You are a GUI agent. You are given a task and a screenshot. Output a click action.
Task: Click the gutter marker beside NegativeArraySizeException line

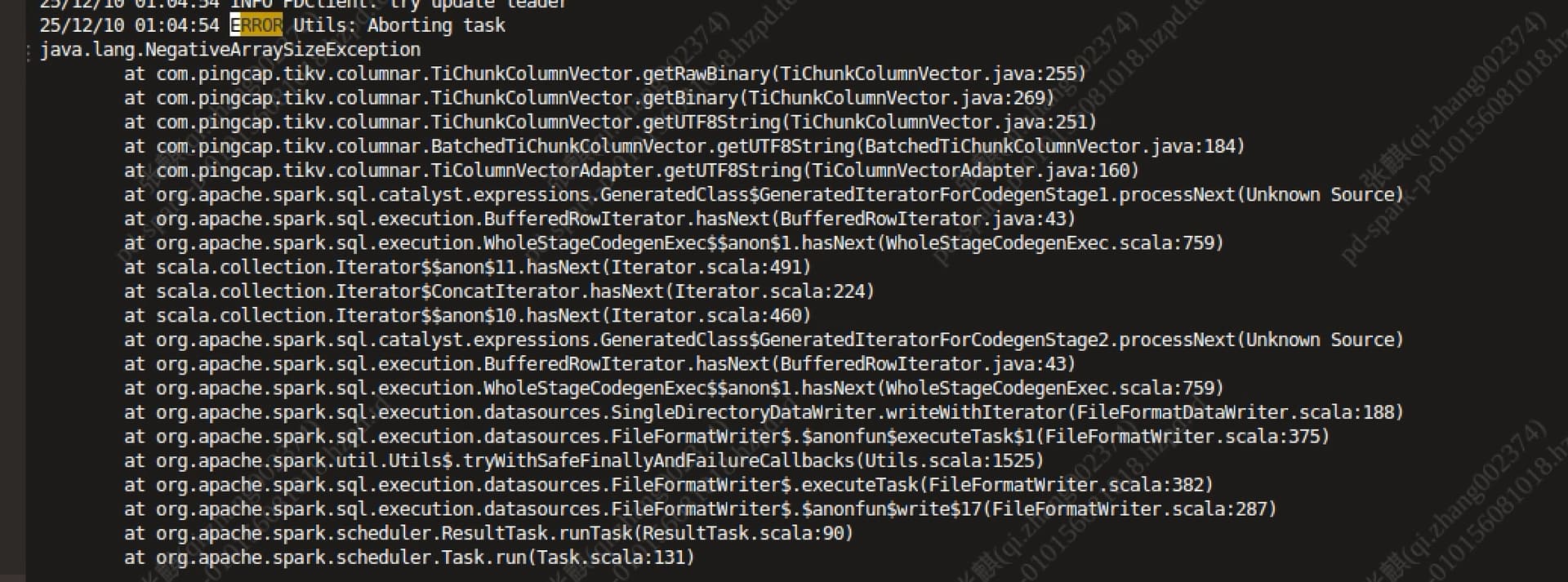click(x=29, y=51)
